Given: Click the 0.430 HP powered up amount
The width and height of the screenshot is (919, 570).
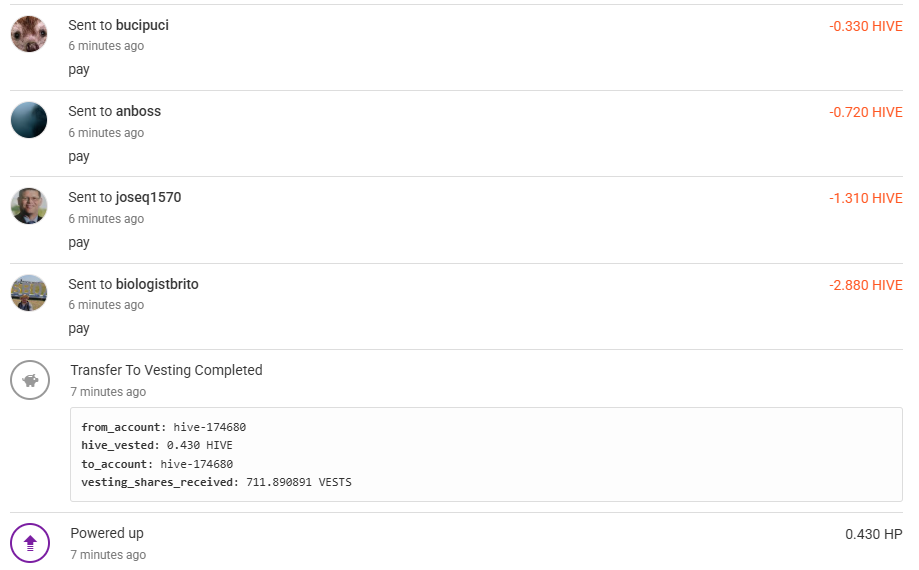Looking at the screenshot, I should point(873,534).
